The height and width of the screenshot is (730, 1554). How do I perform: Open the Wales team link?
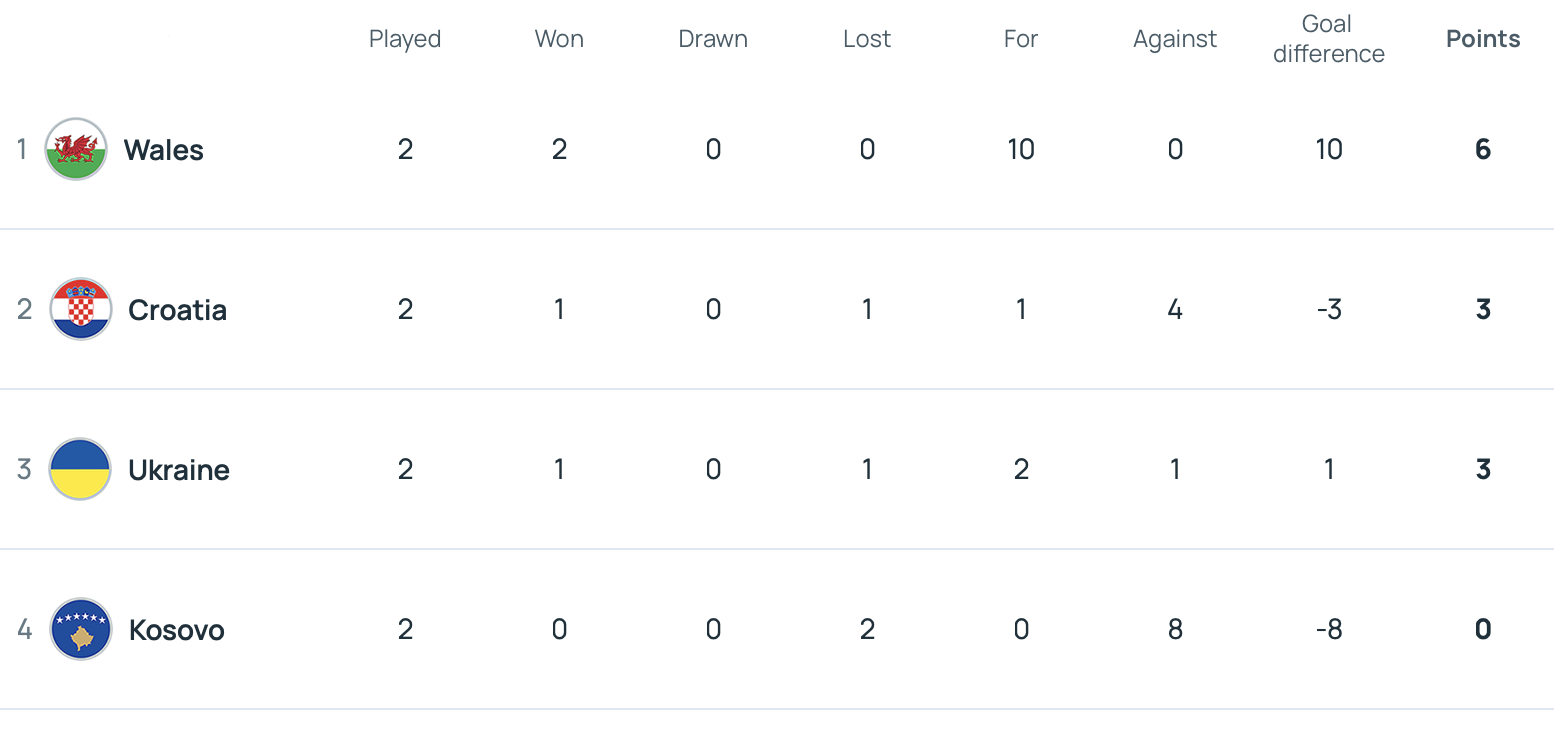pyautogui.click(x=164, y=150)
